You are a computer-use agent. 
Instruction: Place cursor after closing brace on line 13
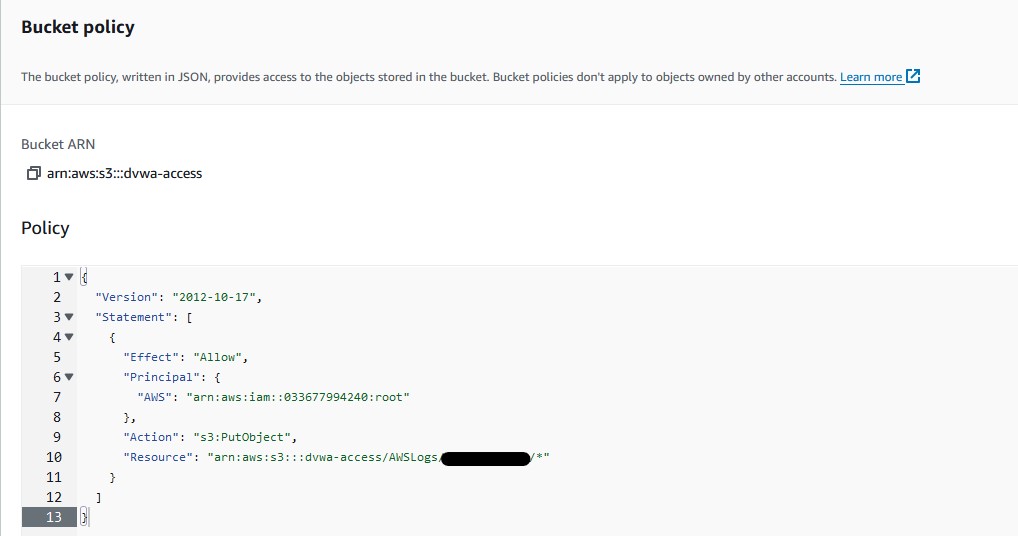(x=87, y=517)
